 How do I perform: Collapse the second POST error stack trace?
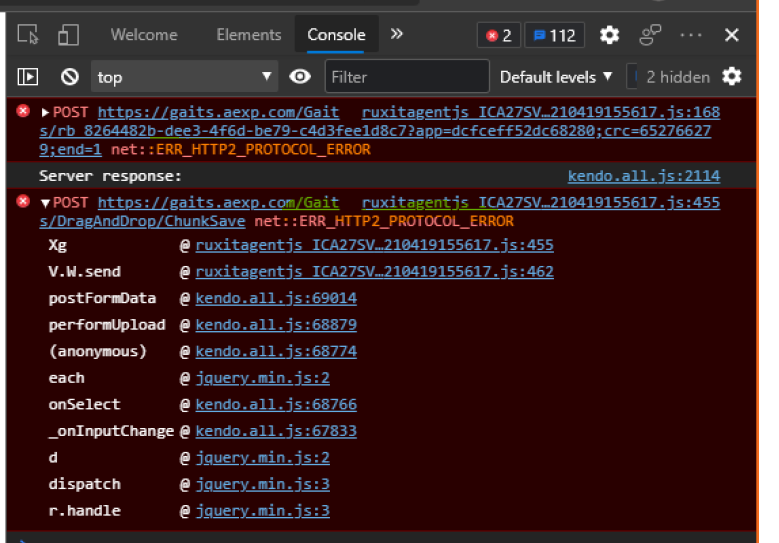click(x=45, y=203)
